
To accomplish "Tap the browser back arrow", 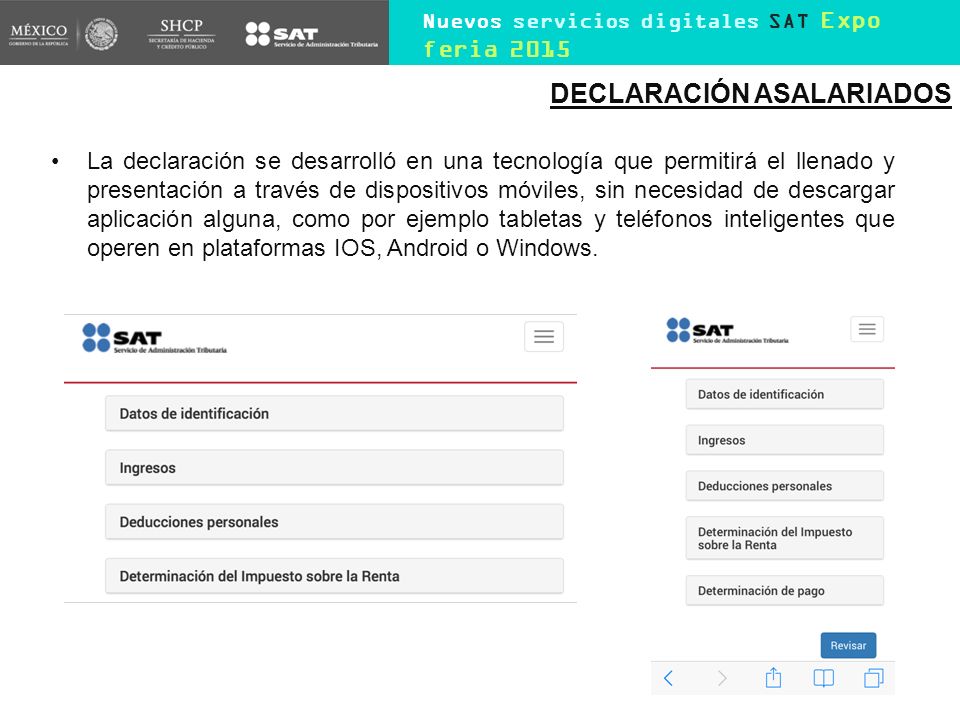I will (x=669, y=678).
